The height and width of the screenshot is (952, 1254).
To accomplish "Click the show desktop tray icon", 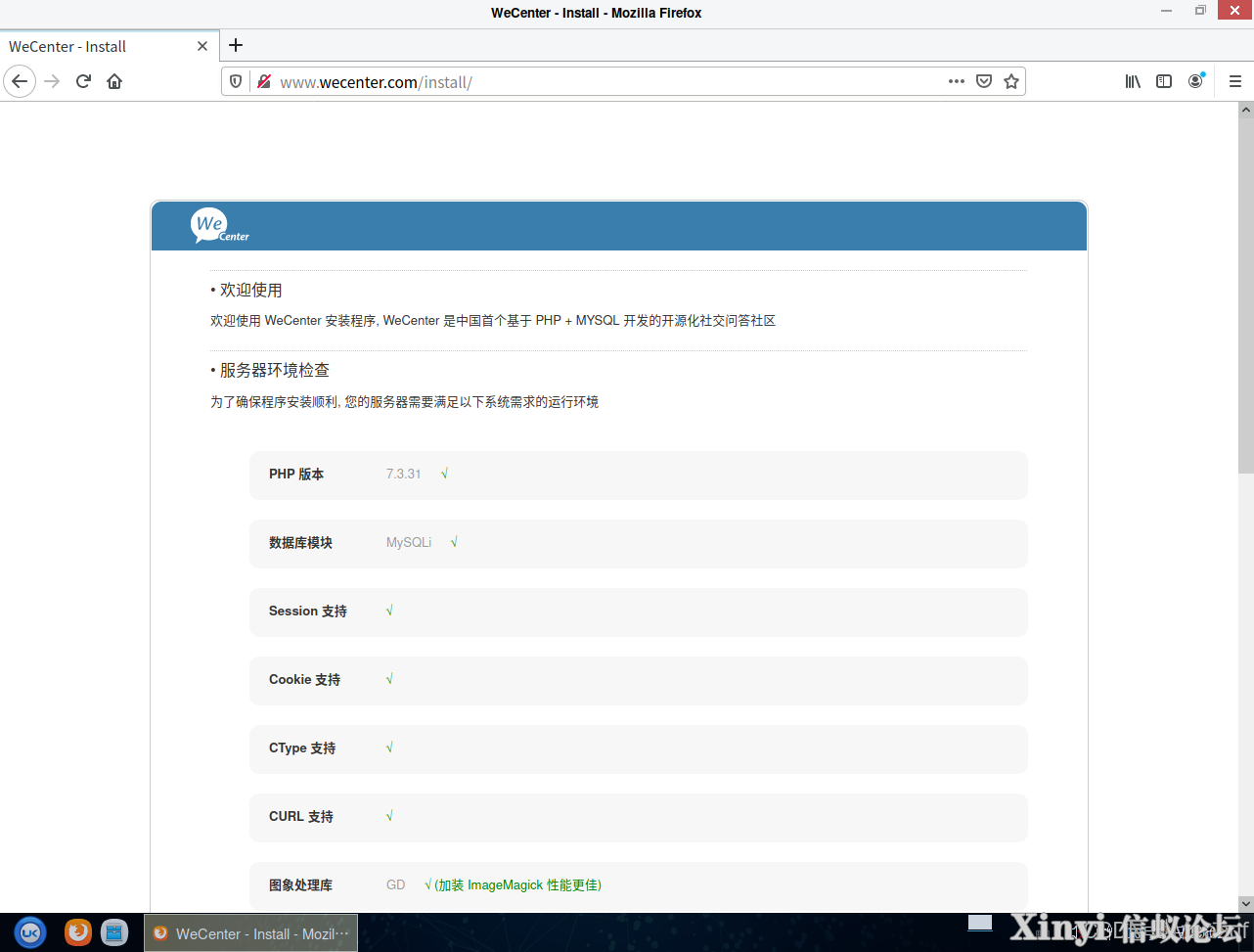I will pyautogui.click(x=980, y=922).
